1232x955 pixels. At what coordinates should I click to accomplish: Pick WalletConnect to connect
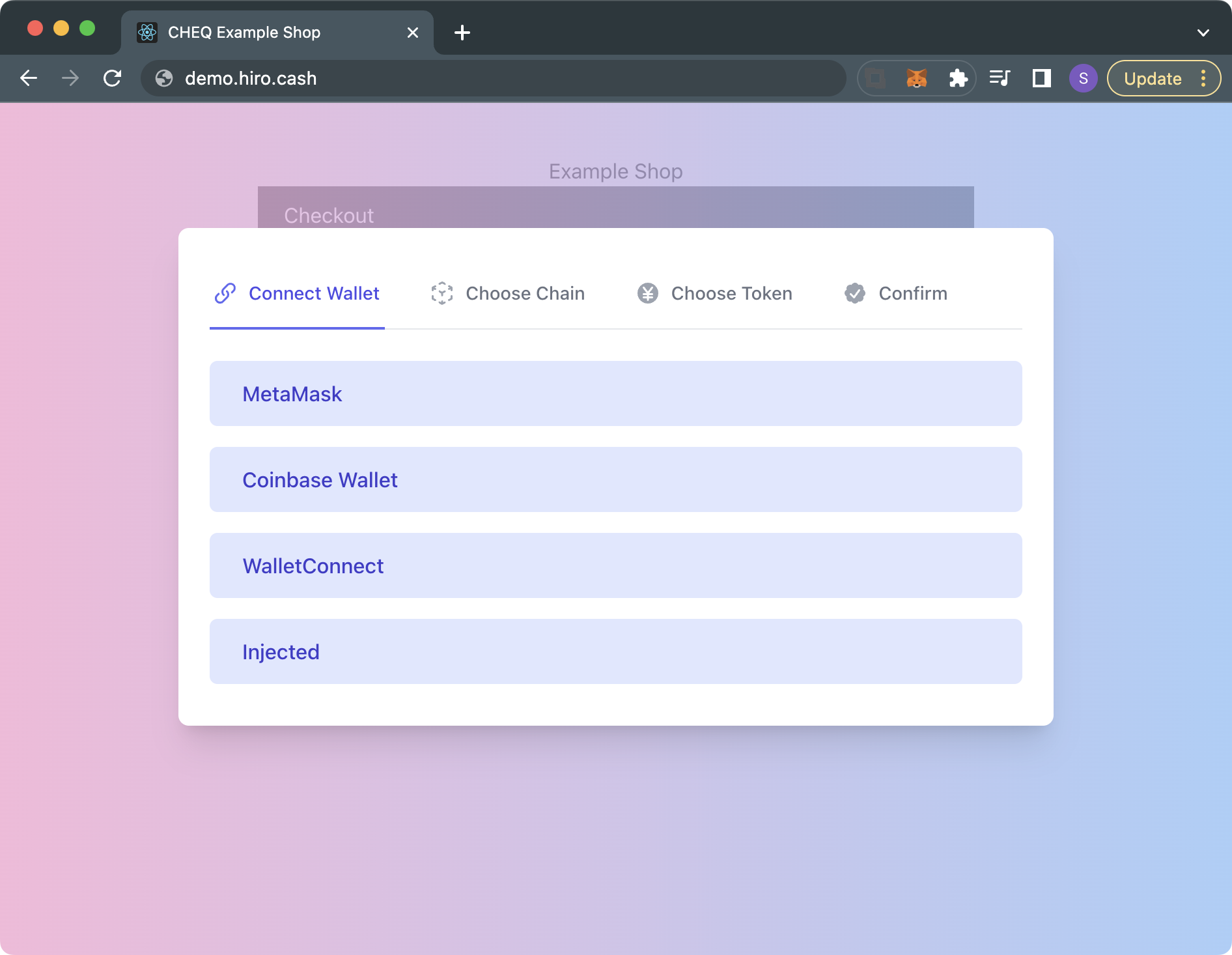point(615,566)
